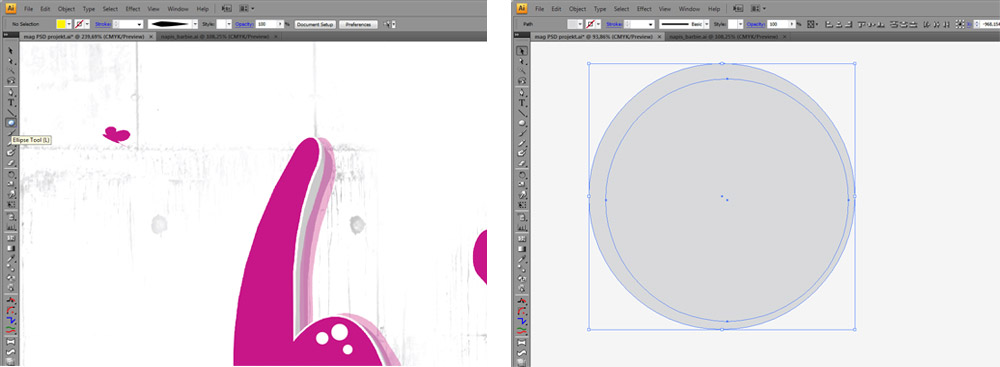
Task: Click the Stroke link in left window
Action: pyautogui.click(x=103, y=24)
